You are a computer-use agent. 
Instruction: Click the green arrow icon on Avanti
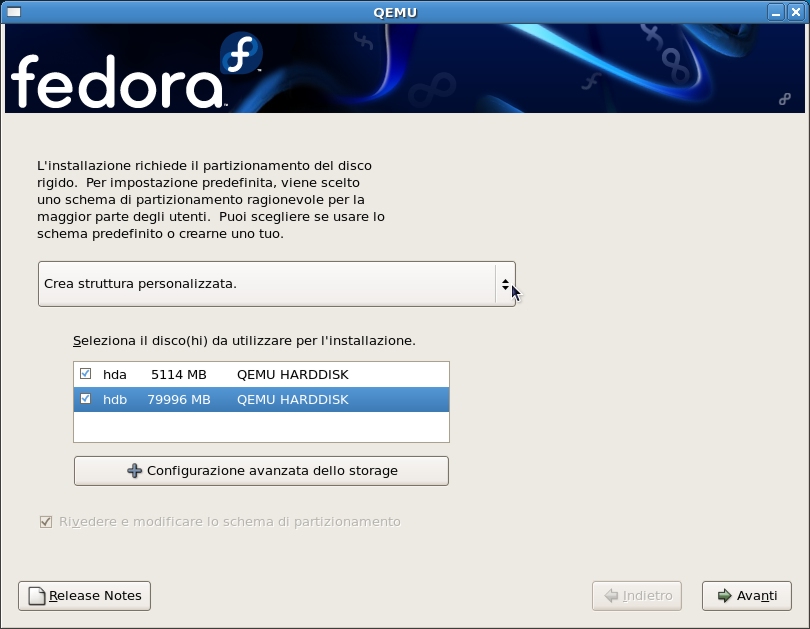pos(724,595)
